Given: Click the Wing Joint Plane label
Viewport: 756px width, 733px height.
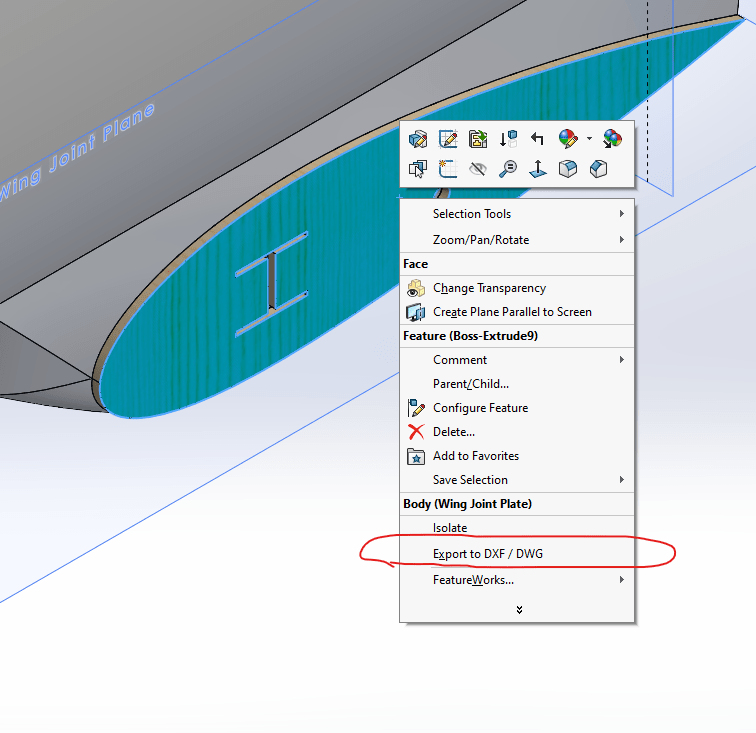Looking at the screenshot, I should [x=79, y=152].
